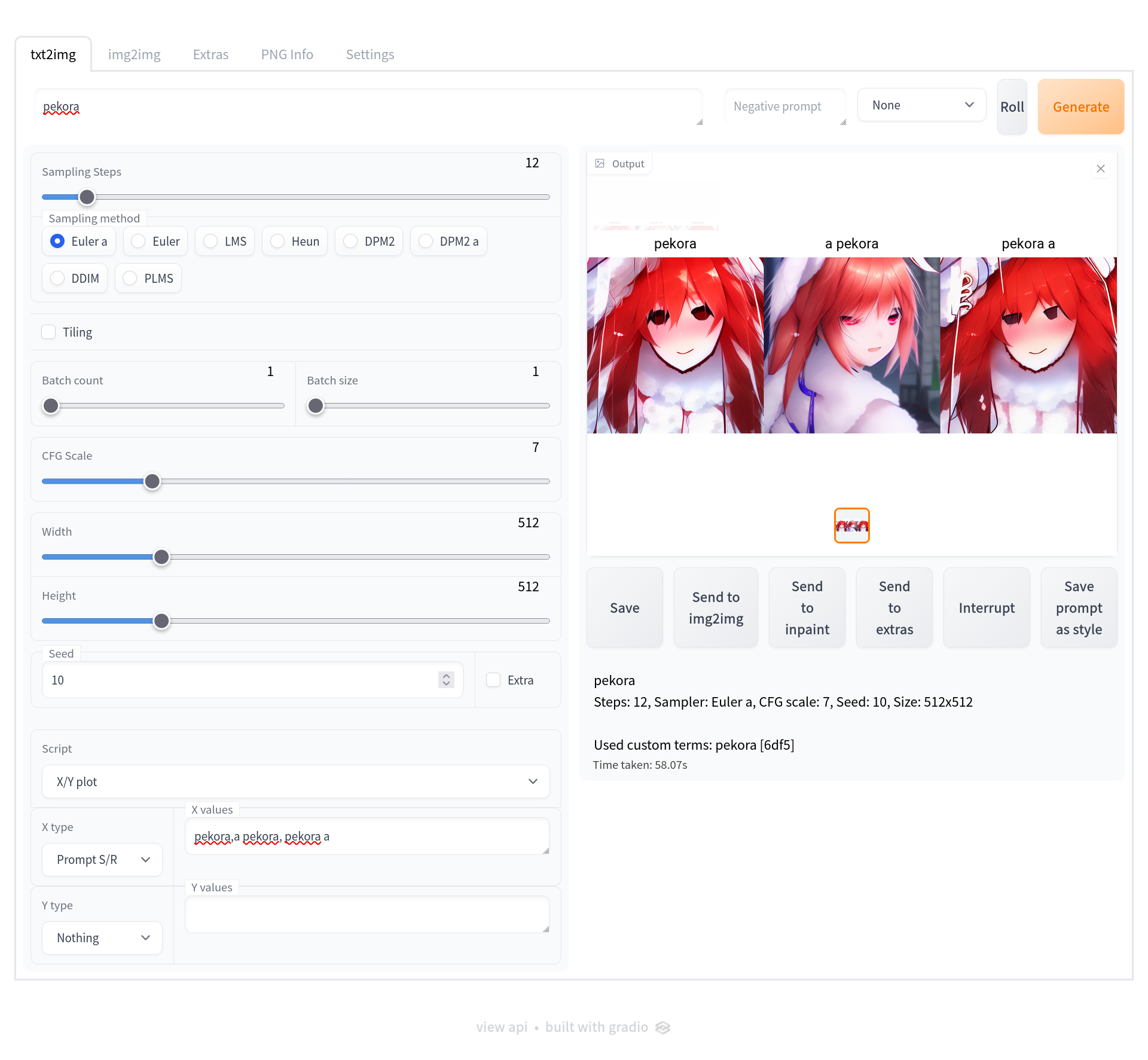Select the output grid thumbnail
Viewport: 1148px width, 1060px height.
tap(851, 526)
